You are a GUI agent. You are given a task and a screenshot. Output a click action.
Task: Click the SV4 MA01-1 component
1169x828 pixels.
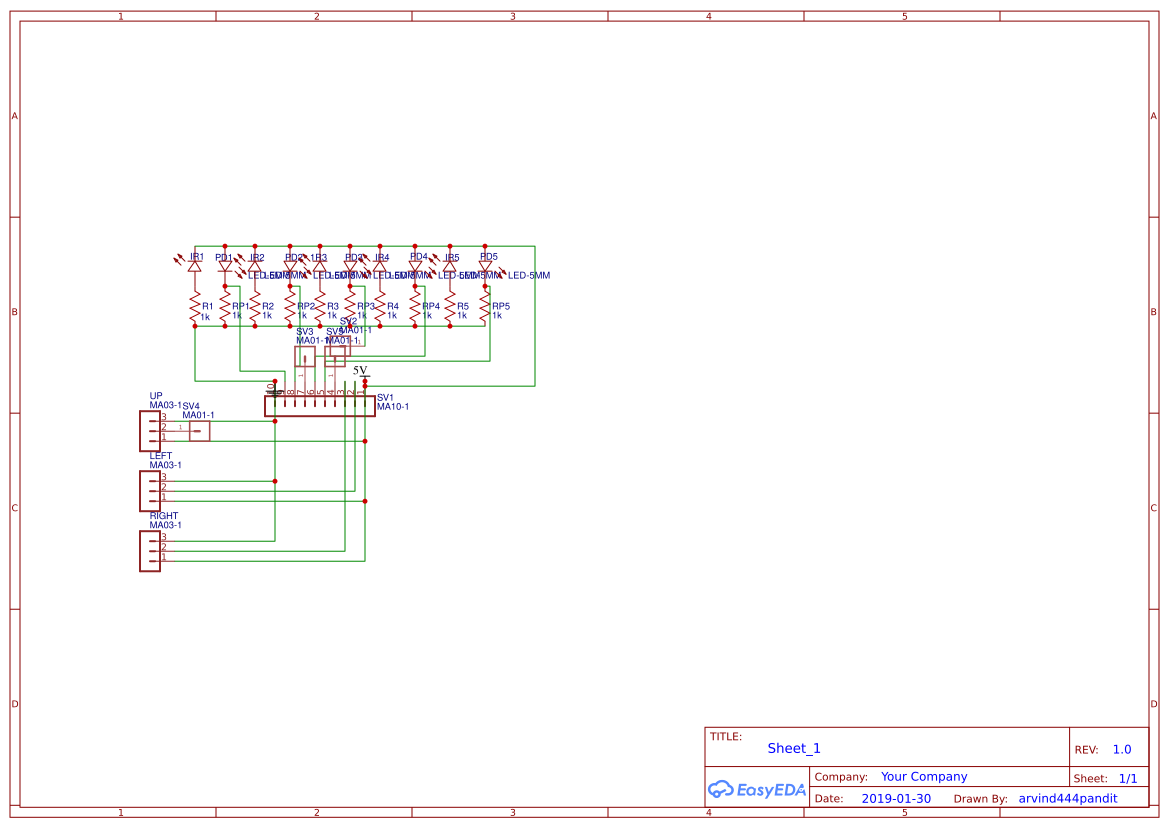[x=199, y=431]
